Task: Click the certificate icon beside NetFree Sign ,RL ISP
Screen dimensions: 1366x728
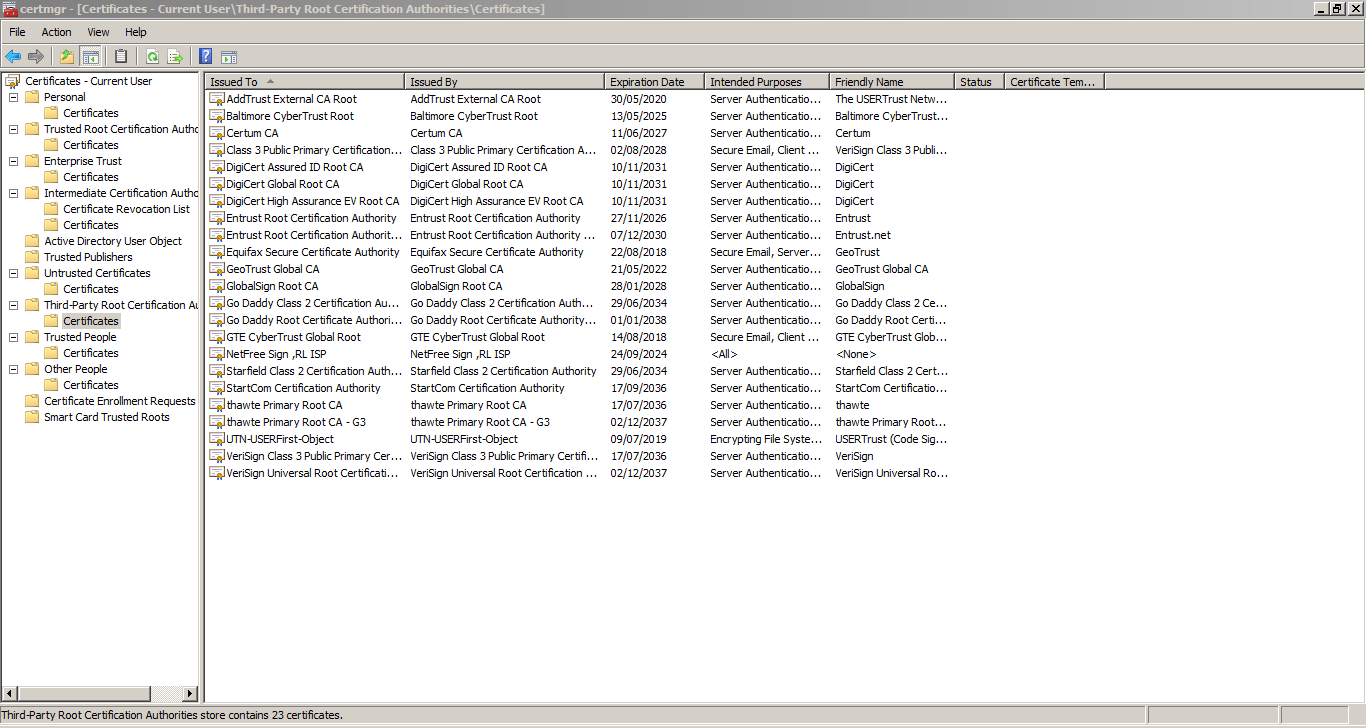Action: click(x=217, y=354)
